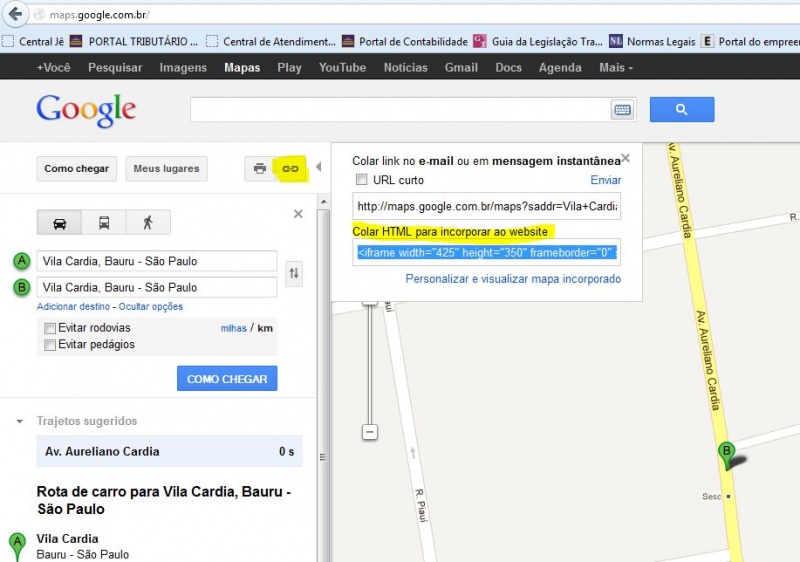
Task: Click browser back arrow
Action: (15, 14)
